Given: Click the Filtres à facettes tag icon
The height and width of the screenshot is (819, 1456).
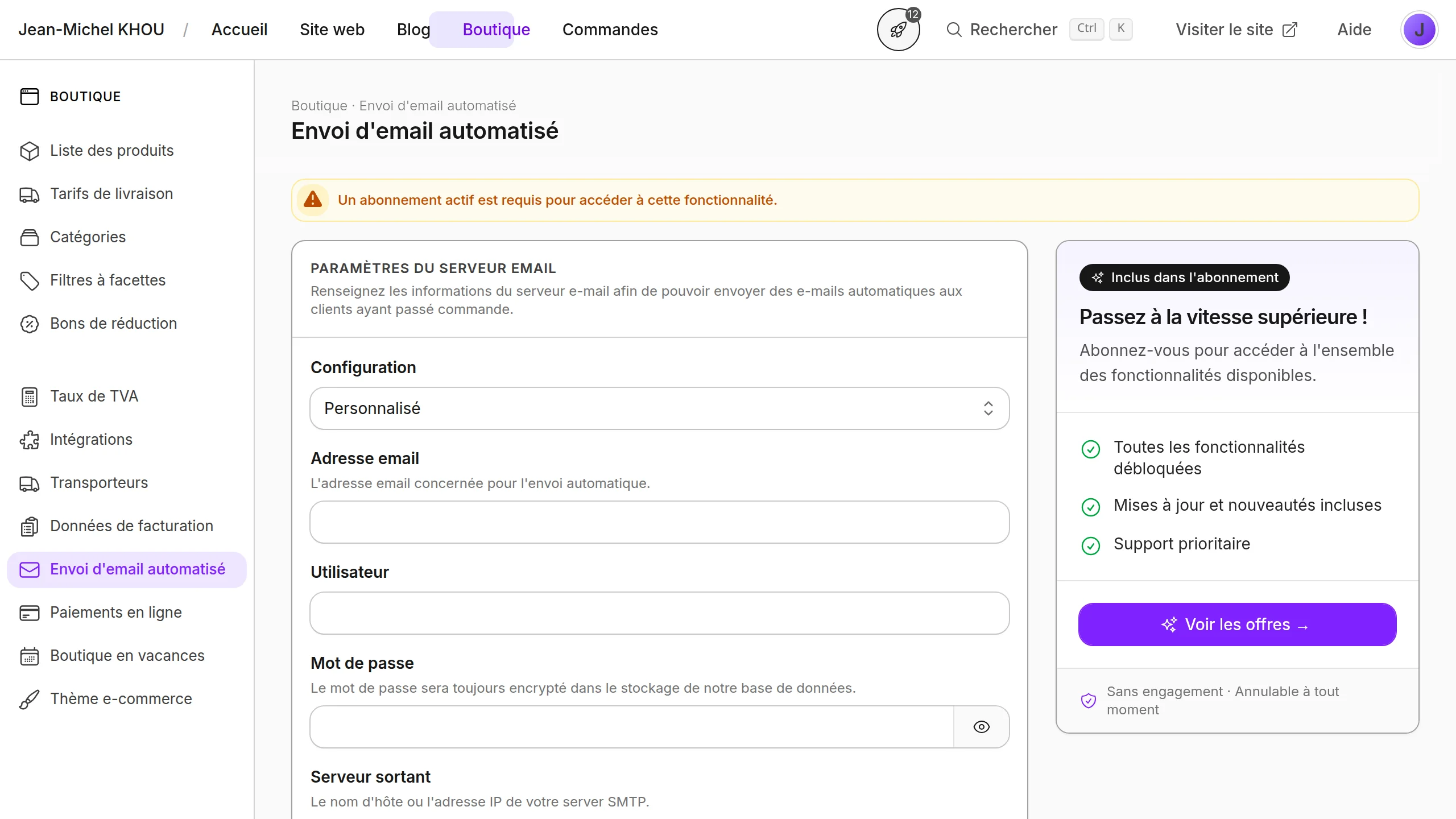Looking at the screenshot, I should coord(29,280).
